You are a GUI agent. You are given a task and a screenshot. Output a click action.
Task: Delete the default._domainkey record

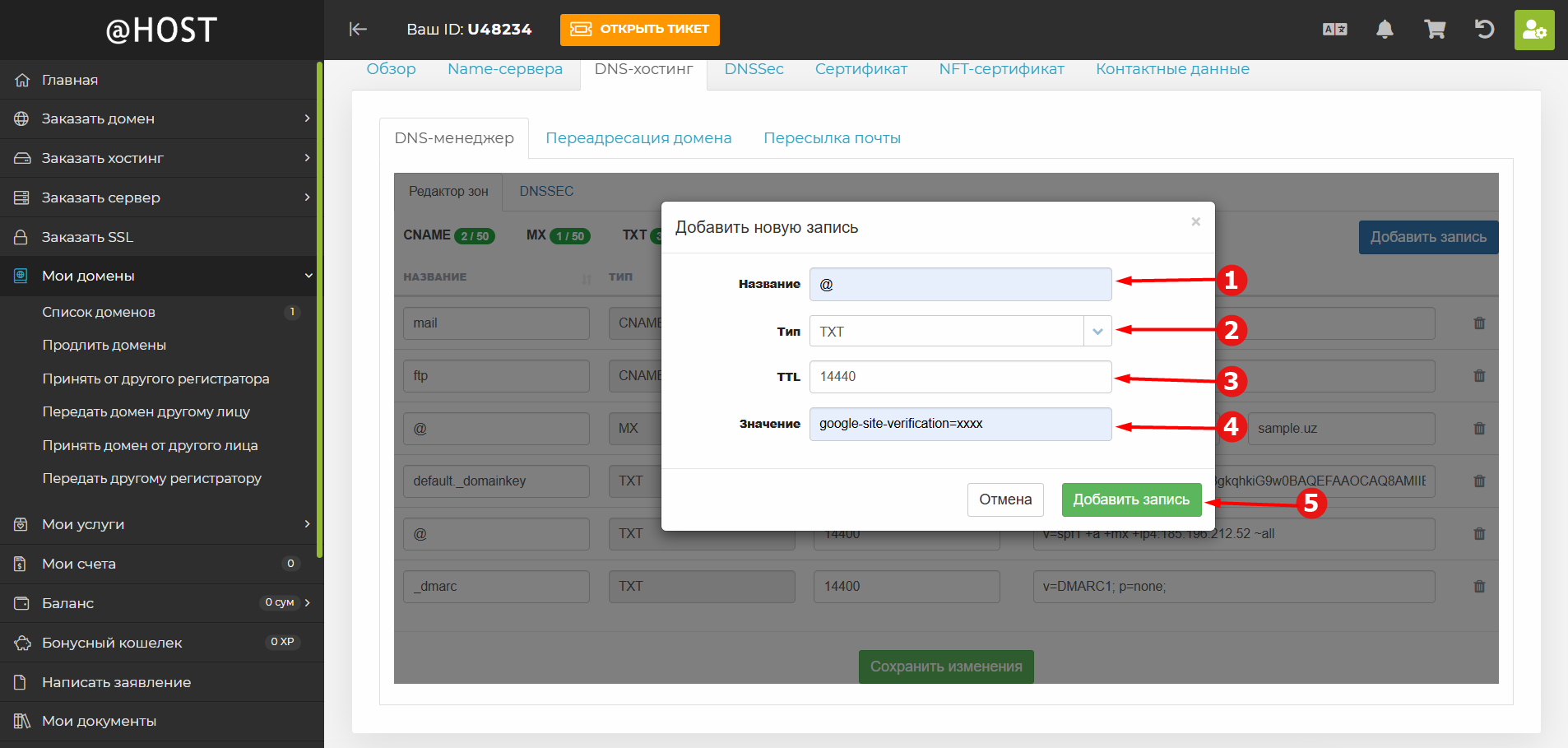click(1479, 481)
